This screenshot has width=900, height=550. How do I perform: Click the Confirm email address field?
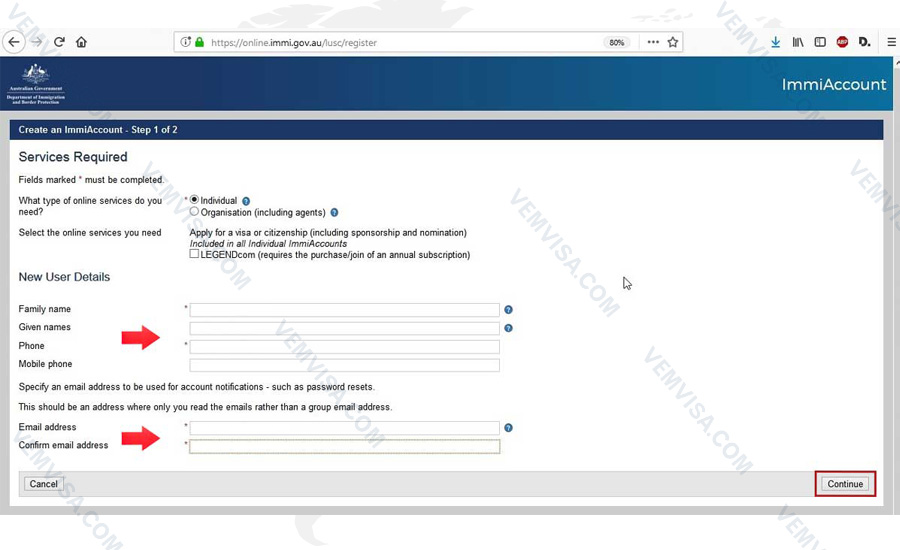344,446
